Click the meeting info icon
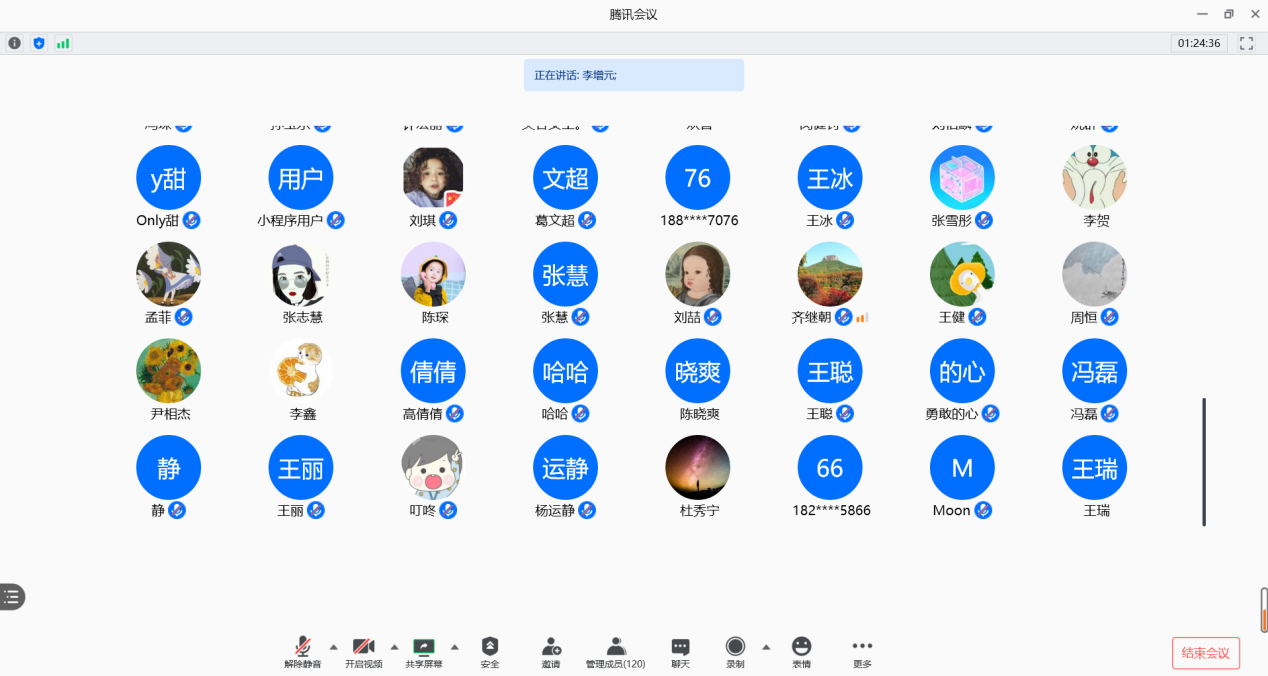1268x676 pixels. click(x=14, y=43)
